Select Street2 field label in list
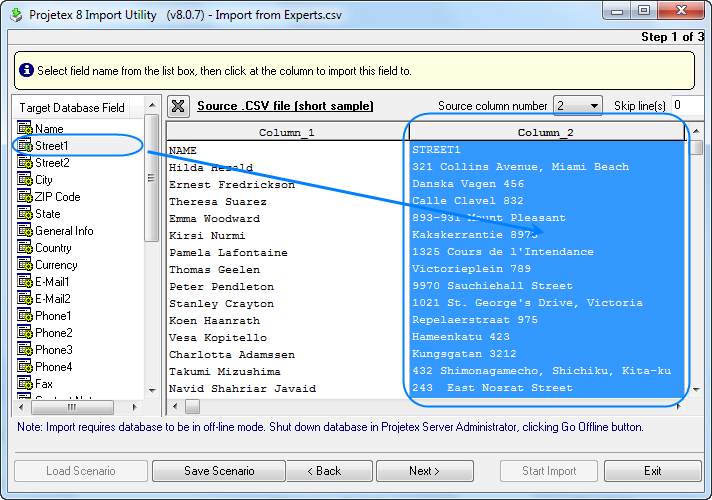Image resolution: width=712 pixels, height=500 pixels. point(52,163)
